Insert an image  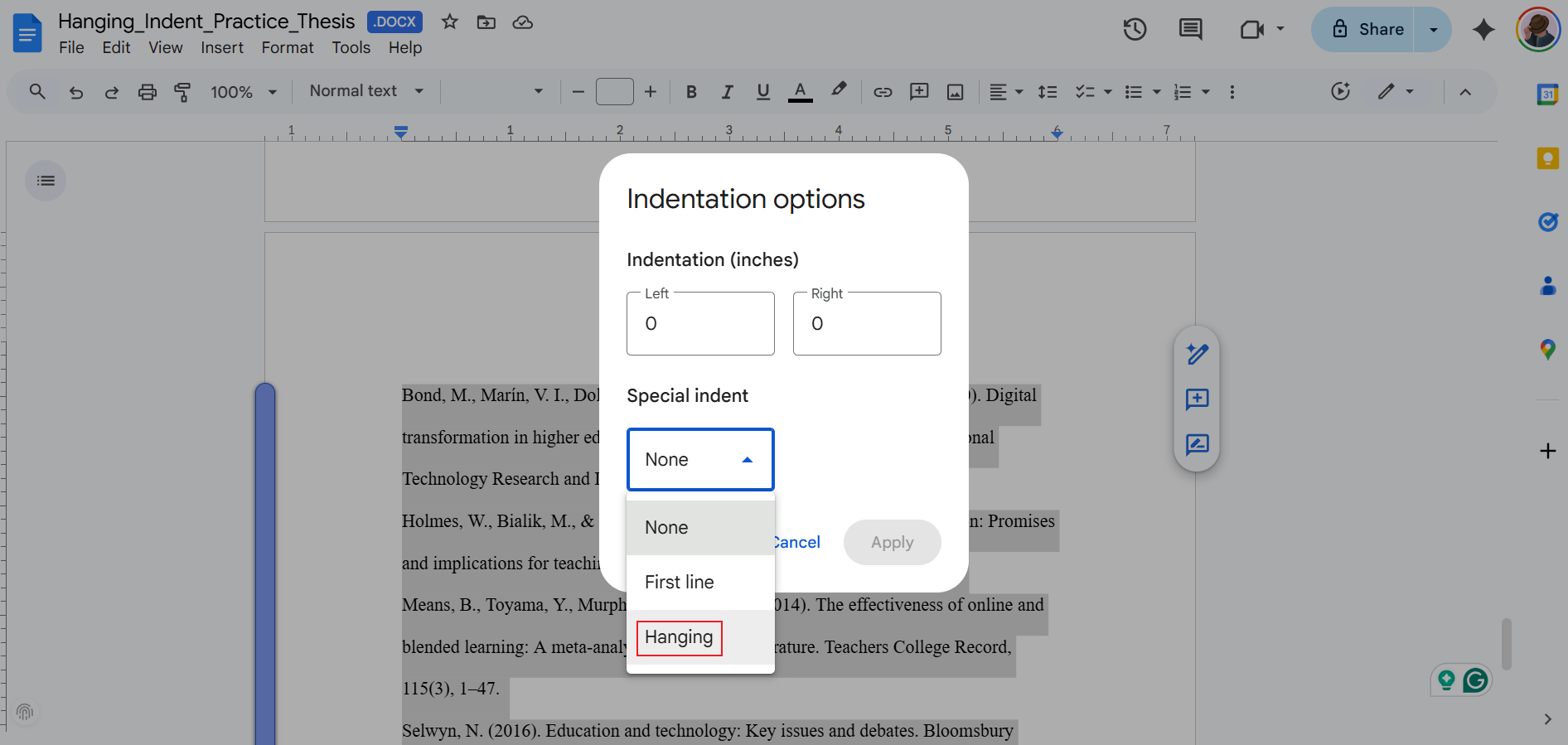[956, 92]
